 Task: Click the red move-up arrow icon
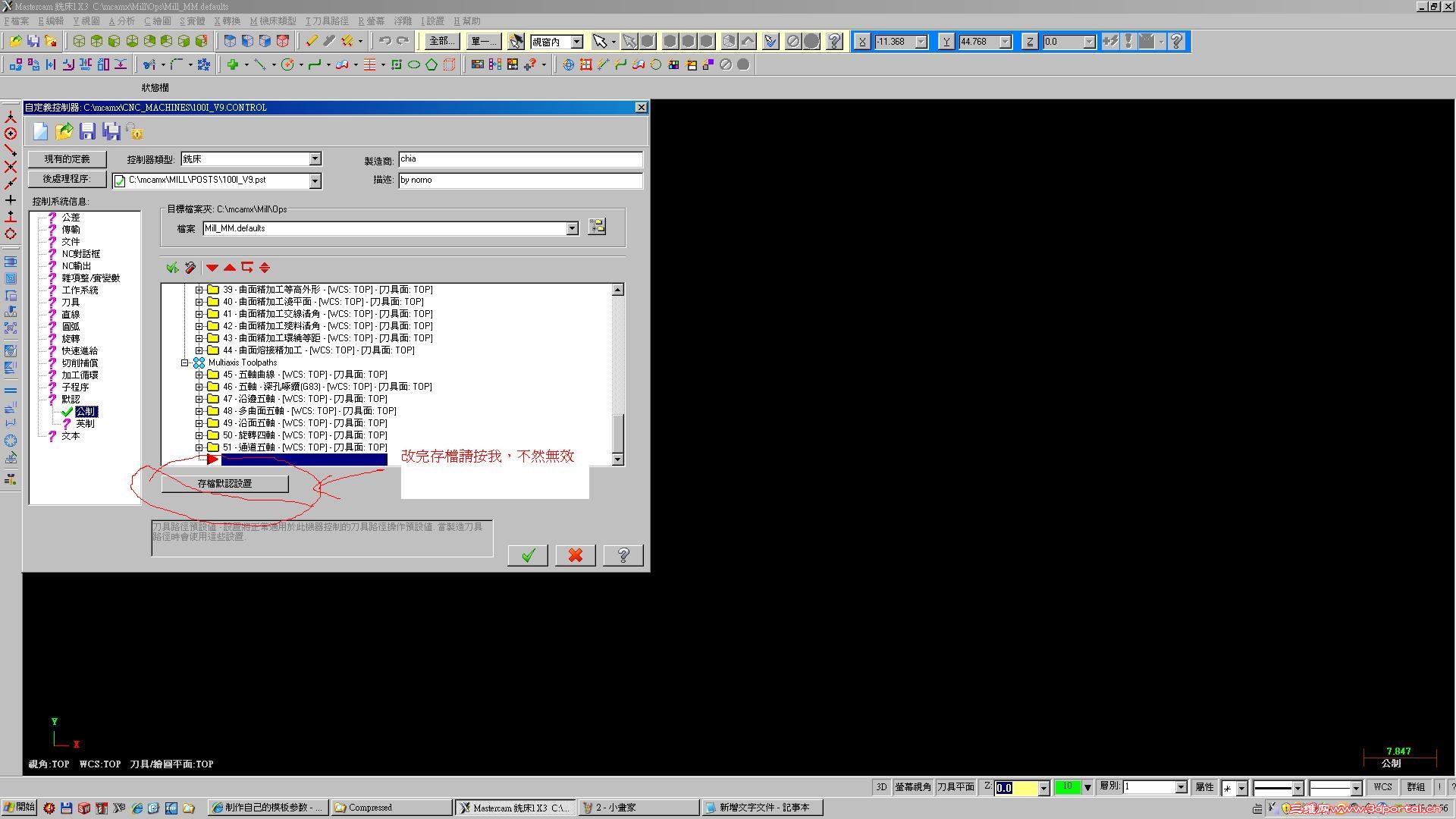pyautogui.click(x=230, y=268)
